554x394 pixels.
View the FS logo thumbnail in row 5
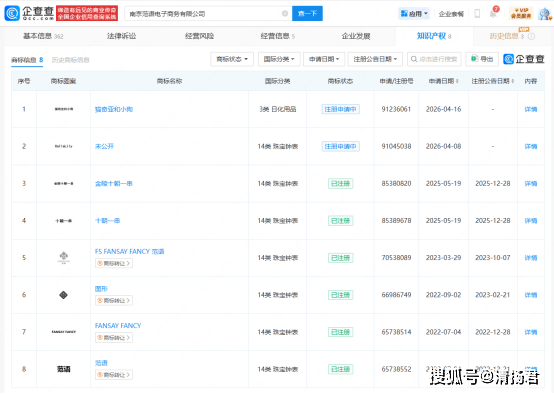pyautogui.click(x=64, y=258)
